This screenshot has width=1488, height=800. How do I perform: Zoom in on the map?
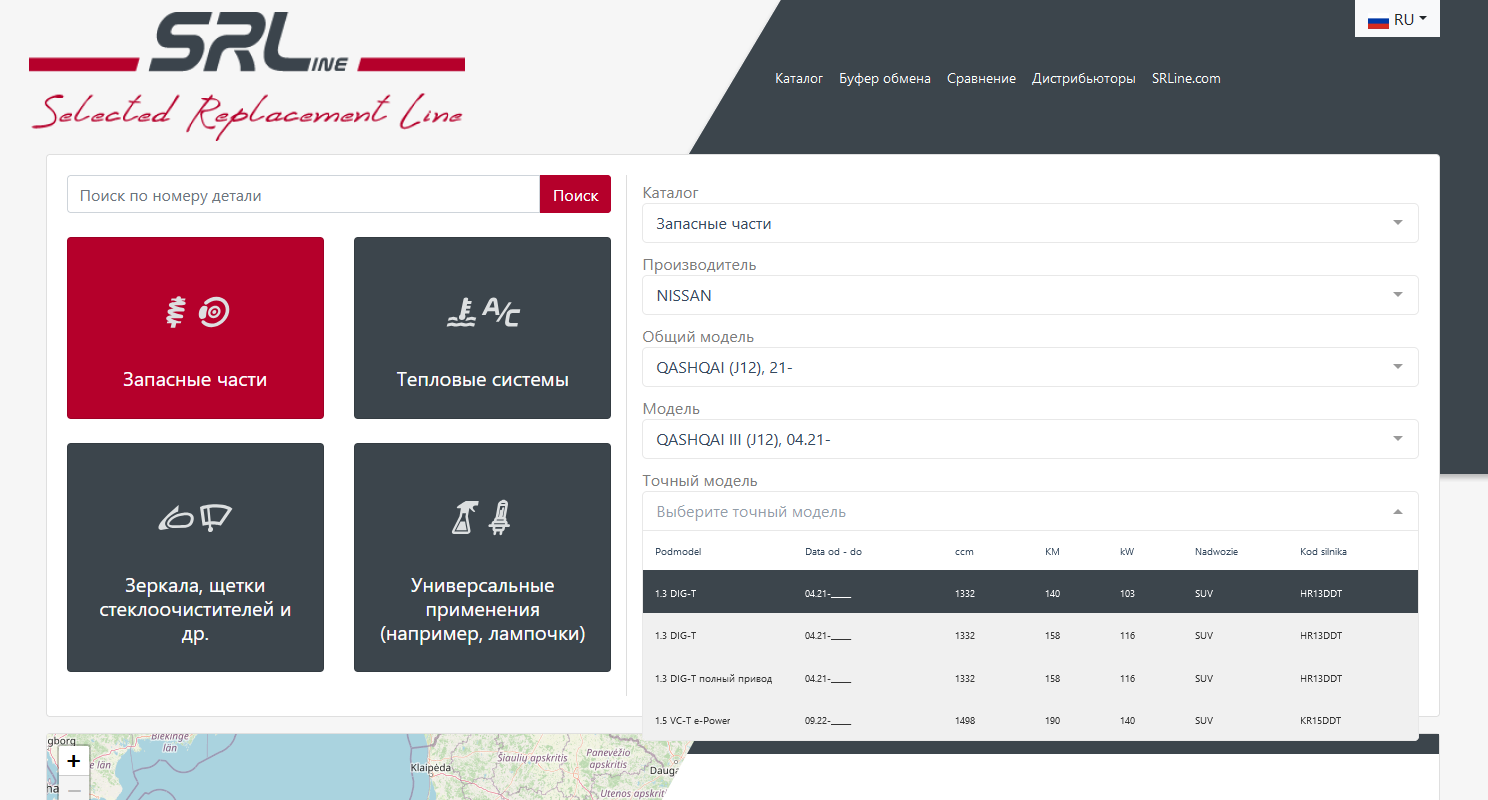click(x=74, y=761)
